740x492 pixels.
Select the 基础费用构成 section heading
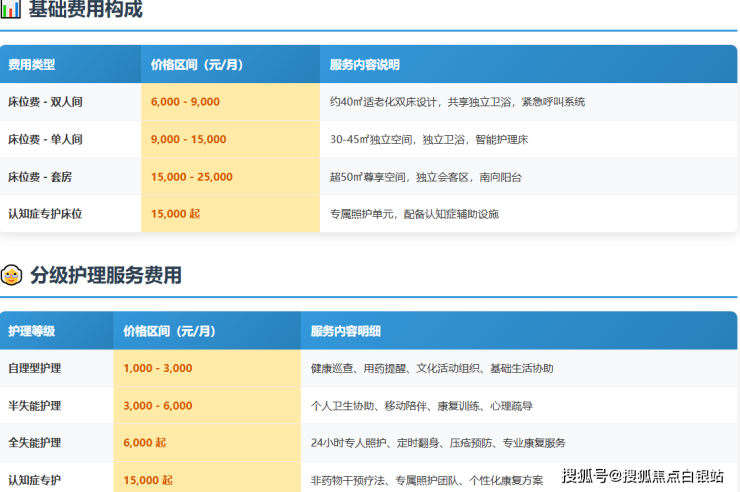click(x=85, y=10)
